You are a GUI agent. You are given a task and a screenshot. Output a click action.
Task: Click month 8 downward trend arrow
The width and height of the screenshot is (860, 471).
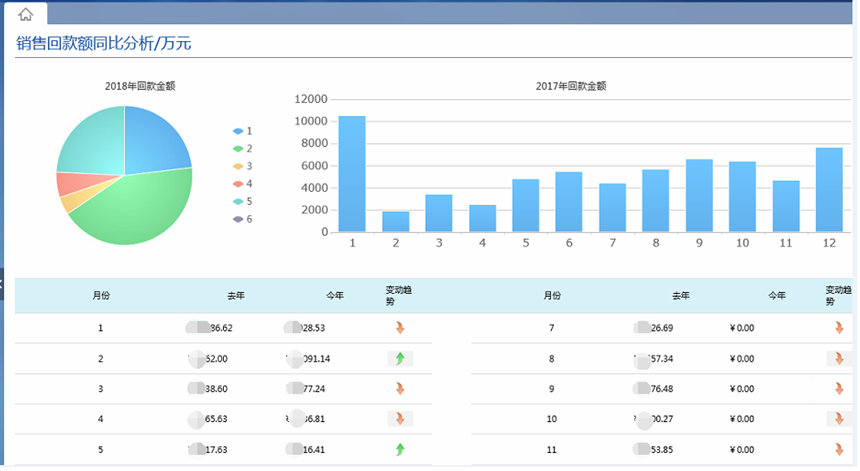[839, 358]
